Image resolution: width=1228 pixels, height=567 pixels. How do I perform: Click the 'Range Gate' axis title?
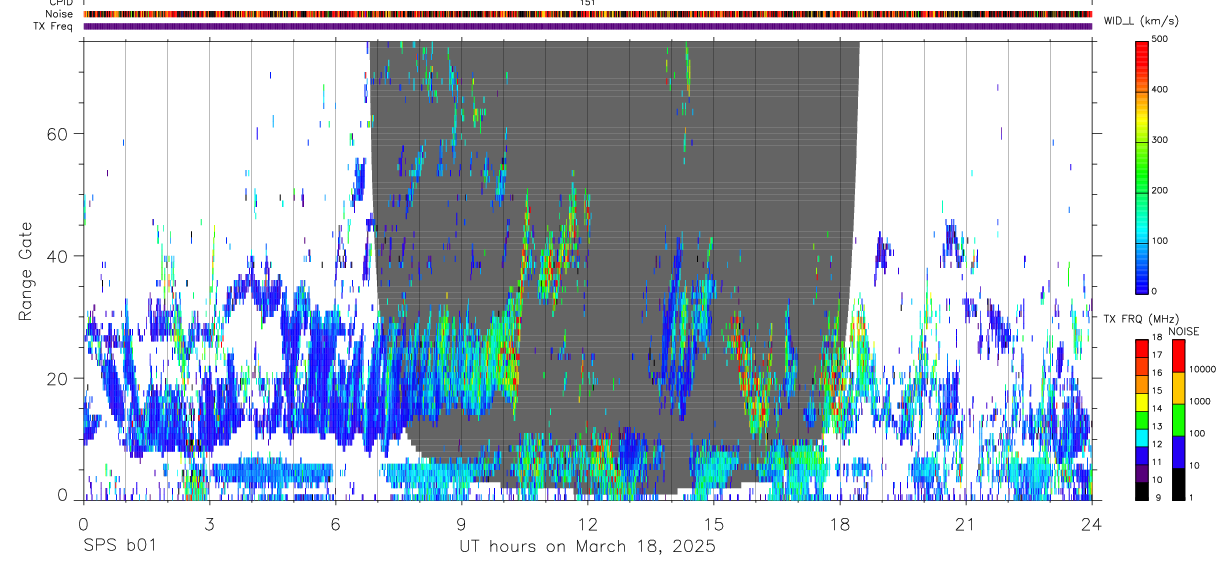click(25, 271)
